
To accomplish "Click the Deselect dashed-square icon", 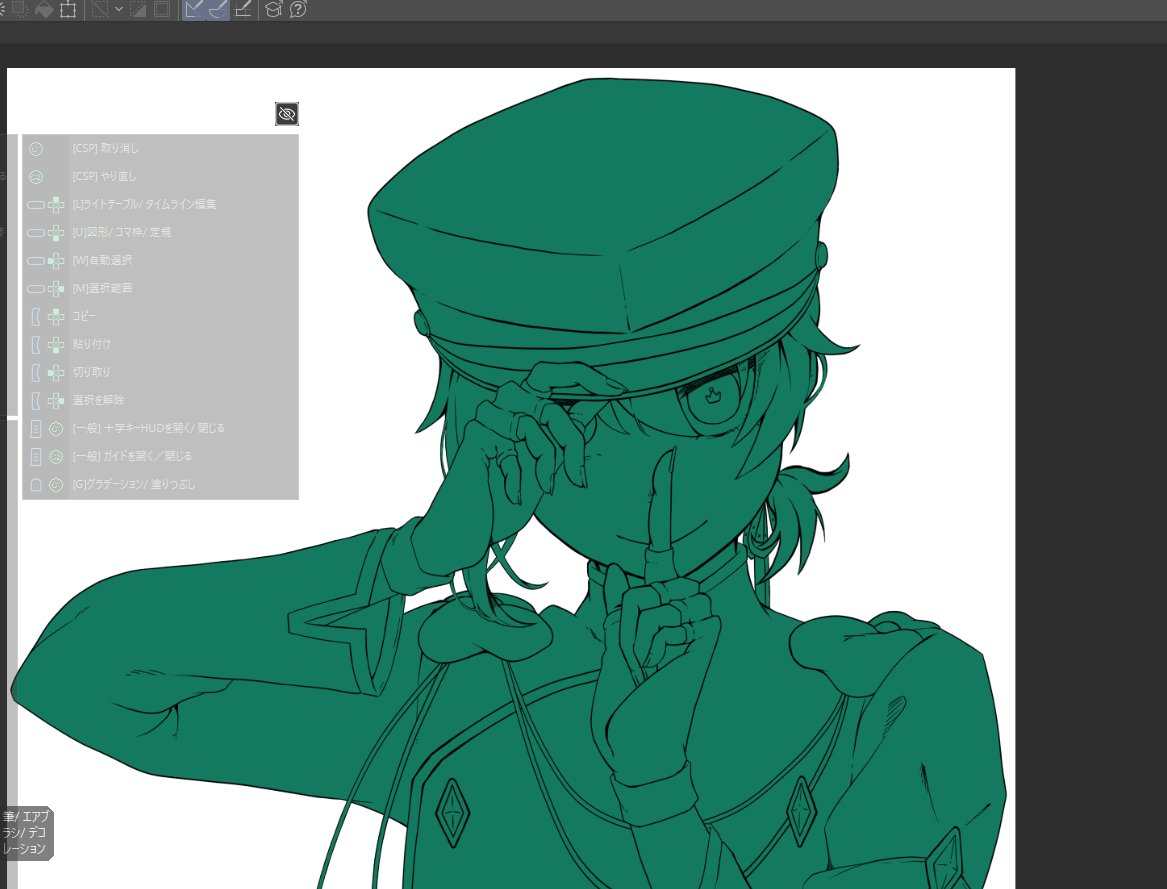I will coord(100,9).
